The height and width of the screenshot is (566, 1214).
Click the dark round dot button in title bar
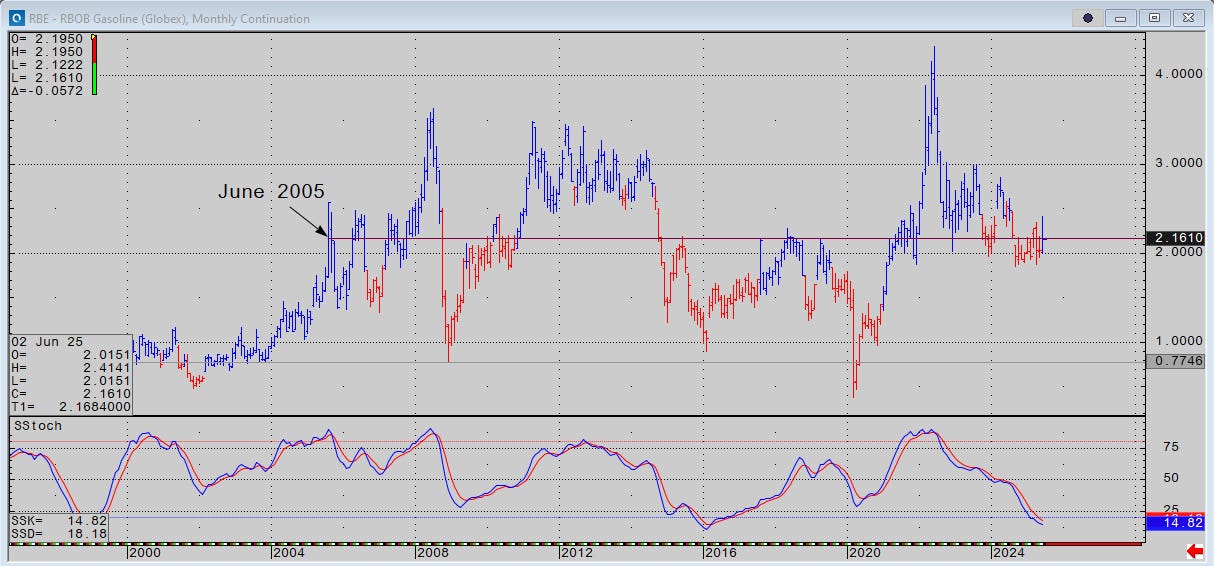1089,18
